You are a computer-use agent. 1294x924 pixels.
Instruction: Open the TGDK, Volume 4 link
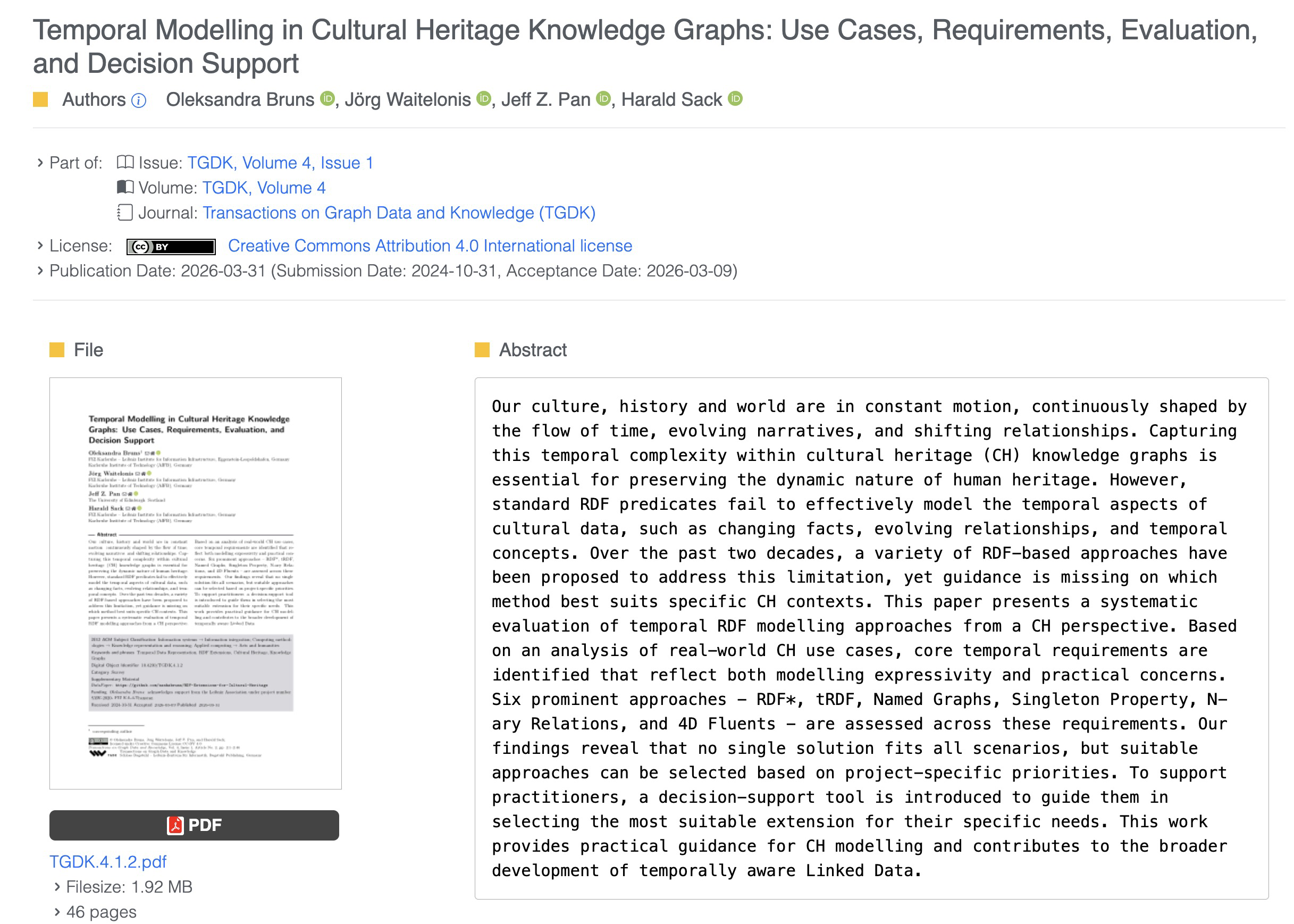point(264,188)
